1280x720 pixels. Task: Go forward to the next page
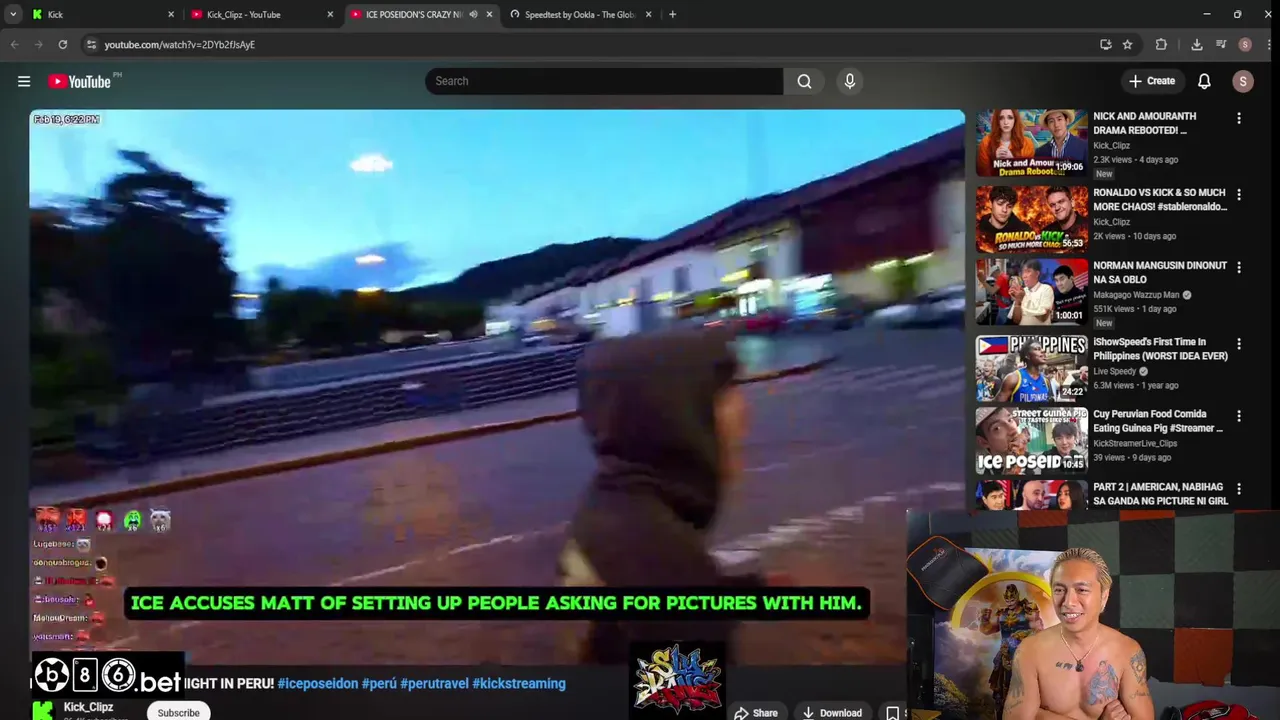pos(38,44)
